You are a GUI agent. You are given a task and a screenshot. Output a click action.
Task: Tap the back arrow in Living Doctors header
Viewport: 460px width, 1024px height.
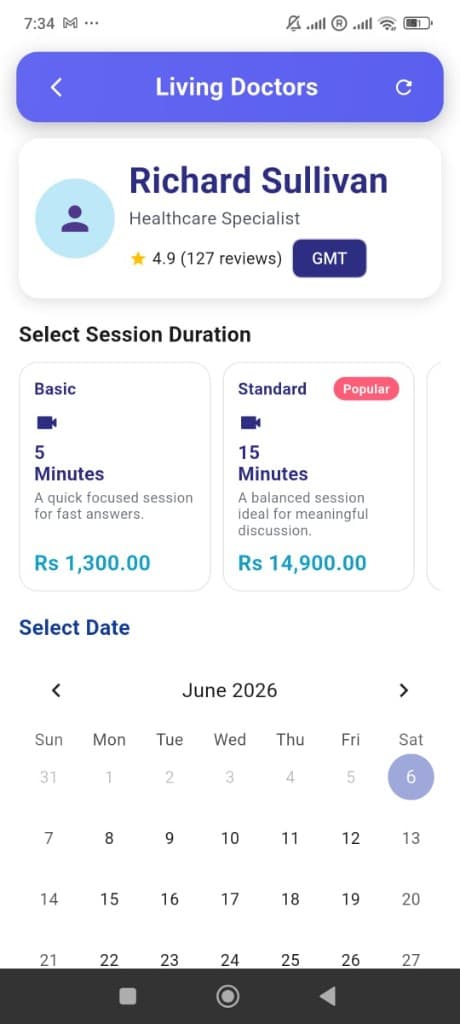pyautogui.click(x=56, y=88)
